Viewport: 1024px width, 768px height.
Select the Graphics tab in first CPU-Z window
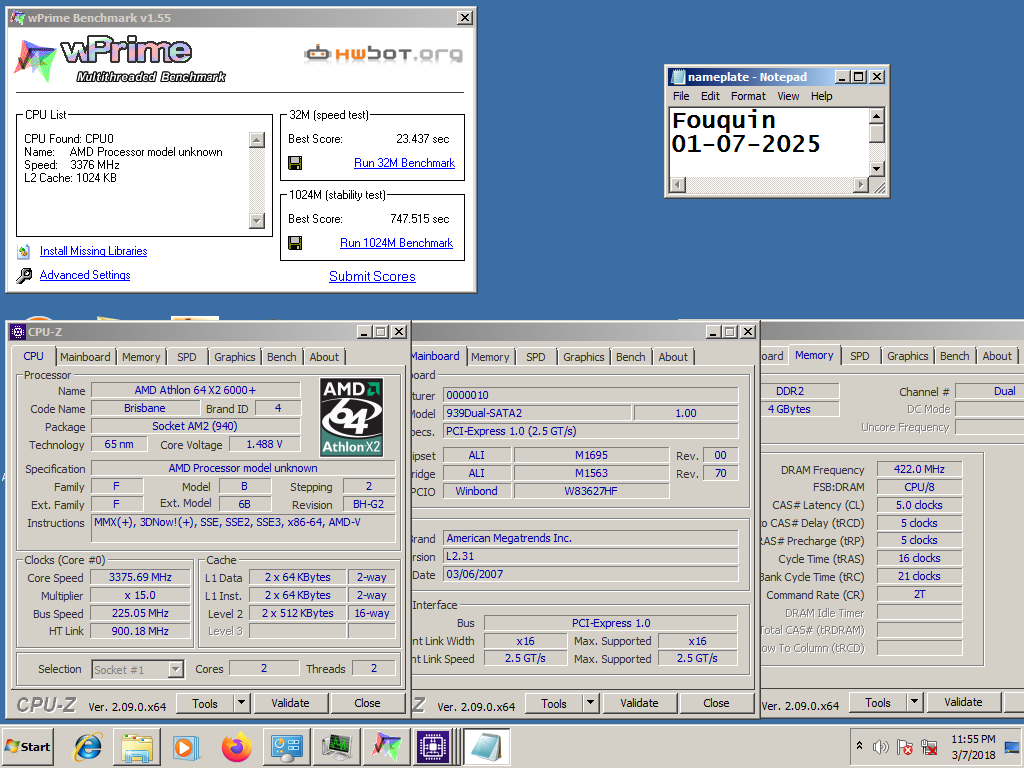[x=234, y=357]
